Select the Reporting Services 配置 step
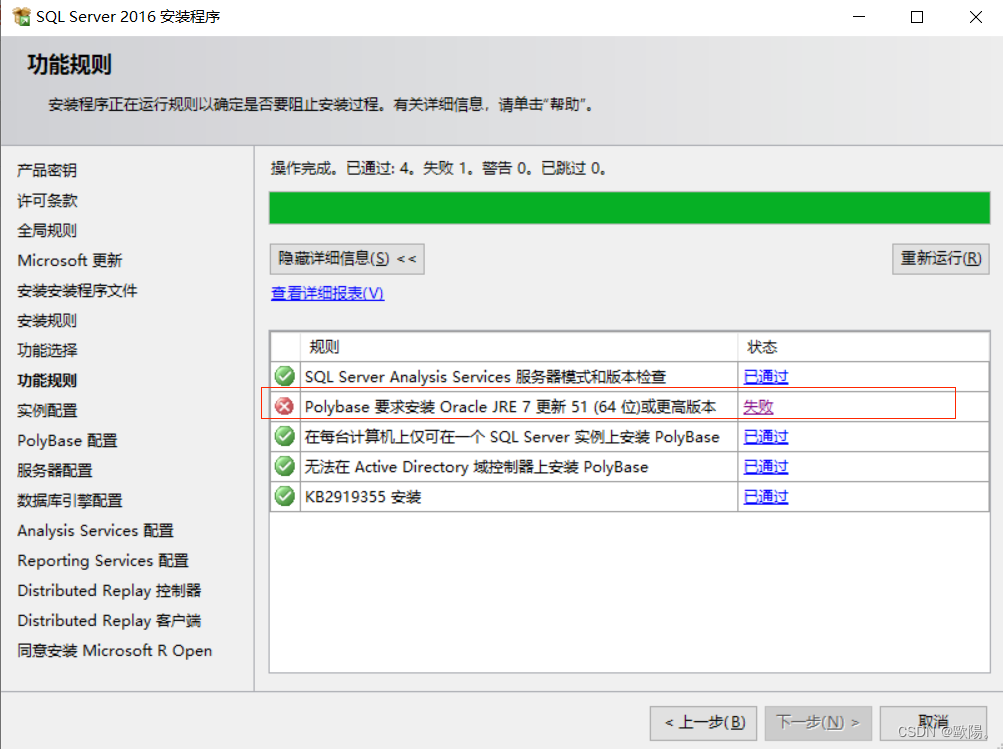Viewport: 1003px width, 749px height. tap(103, 561)
